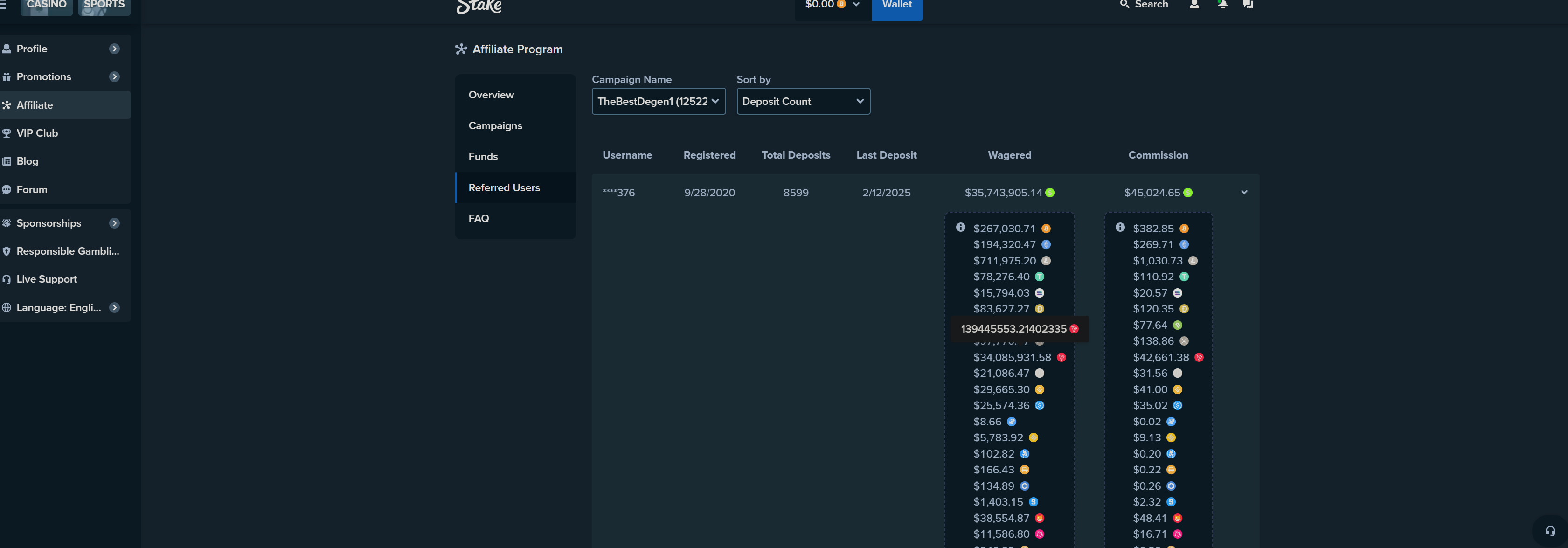Expand the Promotions submenu arrow
Viewport: 1568px width, 548px height.
tap(114, 76)
